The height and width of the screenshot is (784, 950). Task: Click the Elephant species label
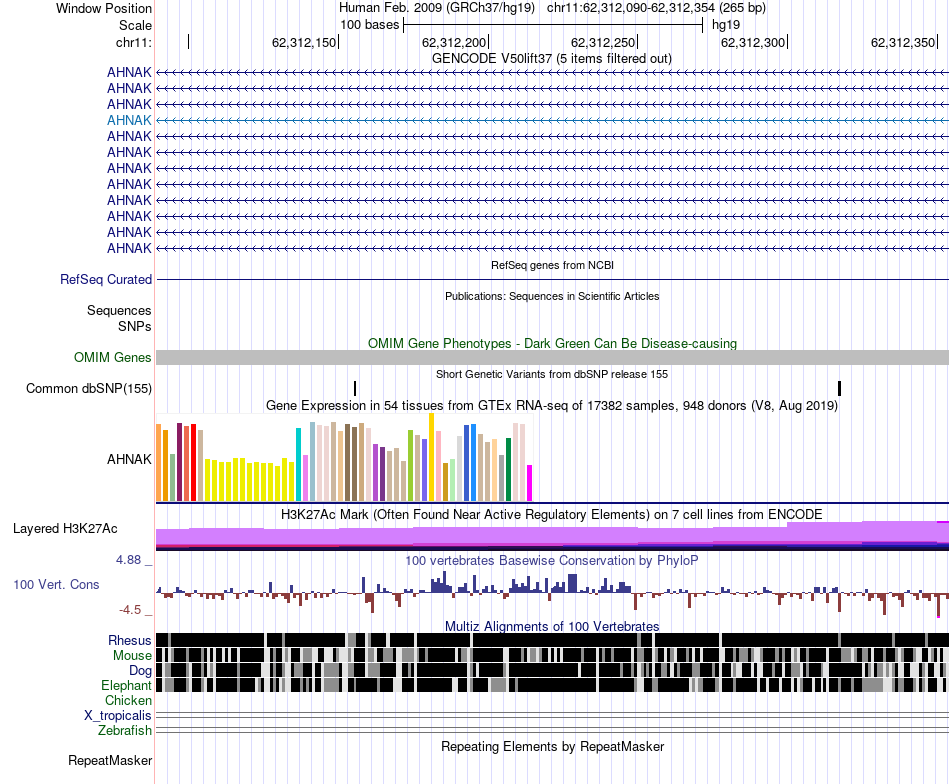click(x=127, y=686)
